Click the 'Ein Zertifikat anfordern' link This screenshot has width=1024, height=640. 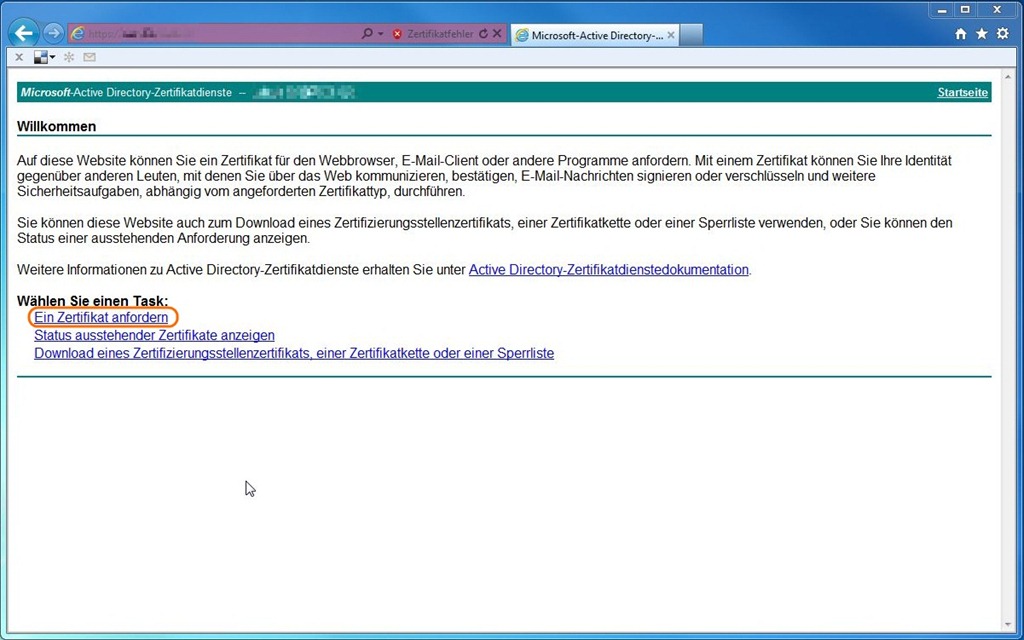(x=101, y=317)
